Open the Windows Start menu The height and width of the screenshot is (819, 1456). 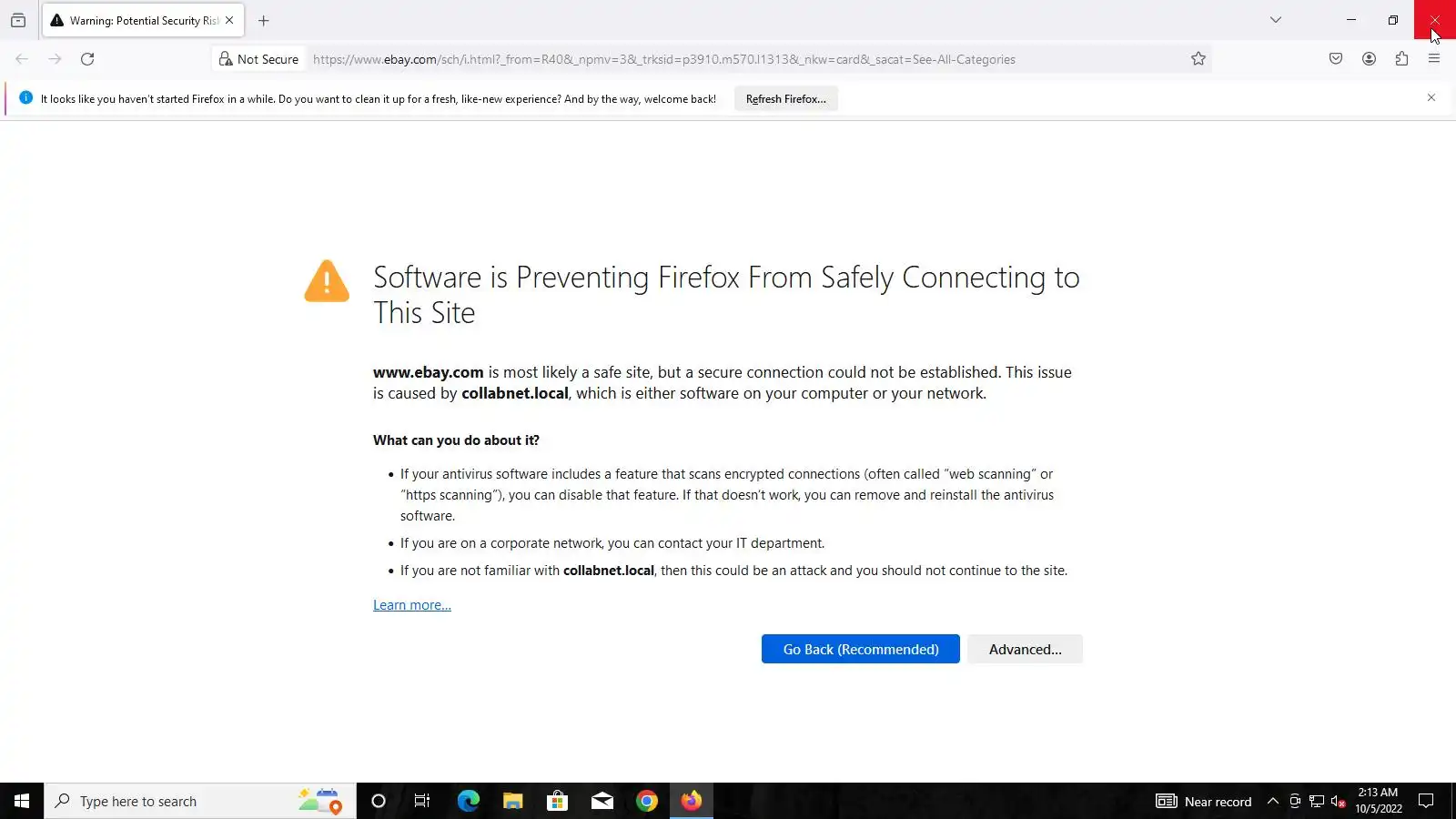[x=22, y=801]
